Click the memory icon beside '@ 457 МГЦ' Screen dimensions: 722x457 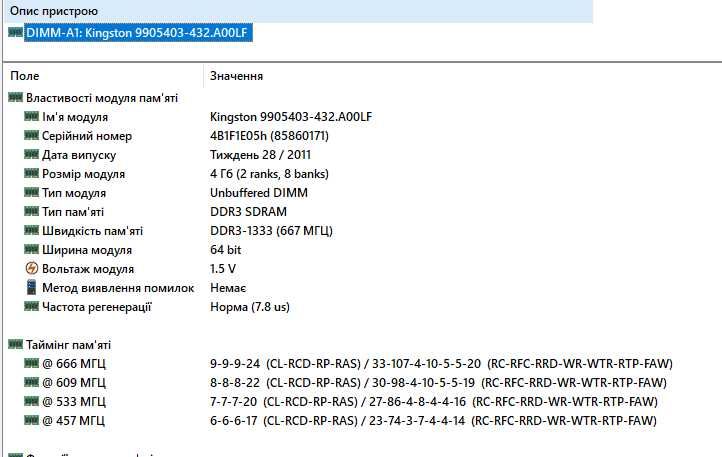(x=31, y=420)
